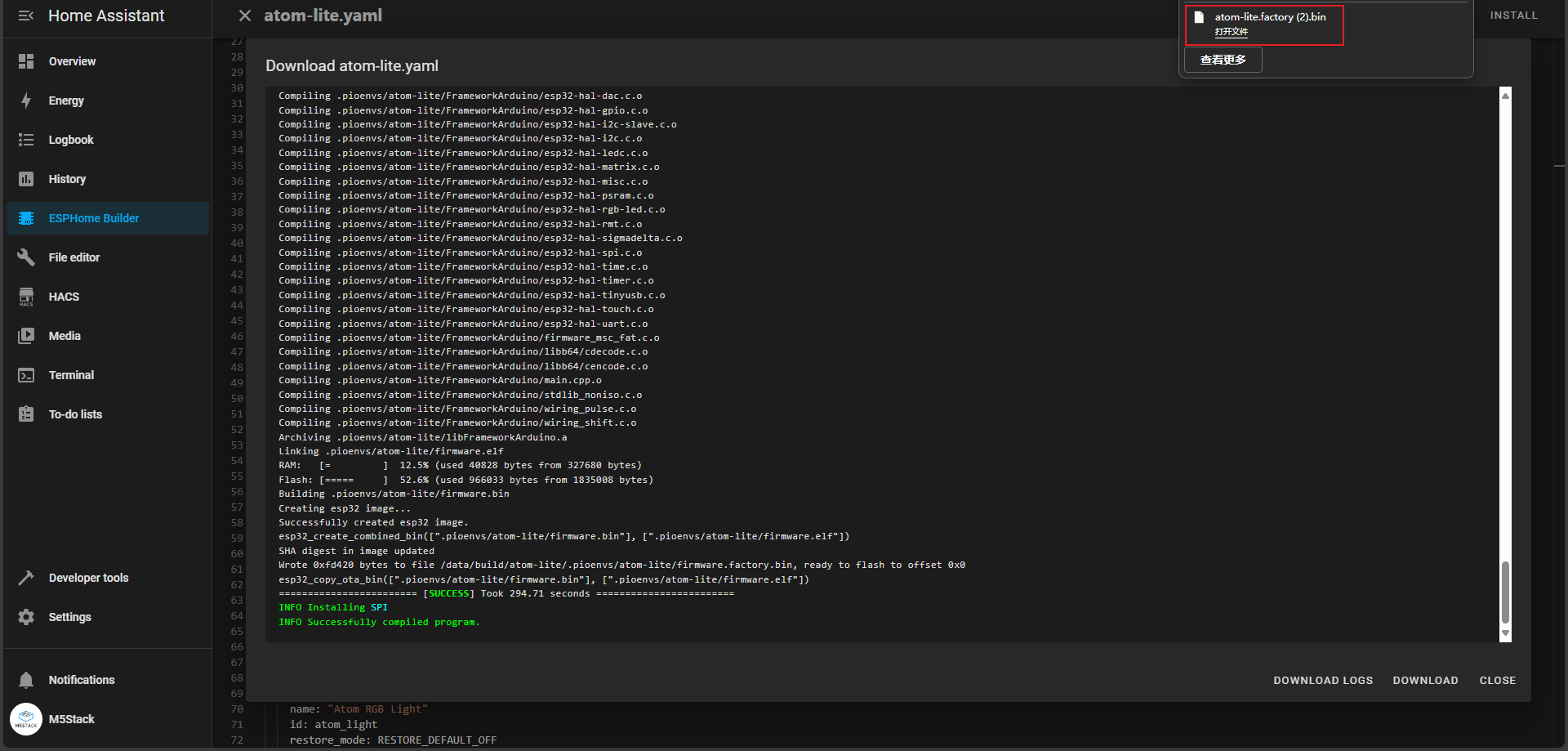Open the Overview dashboard icon
The image size is (1568, 751).
coord(26,61)
